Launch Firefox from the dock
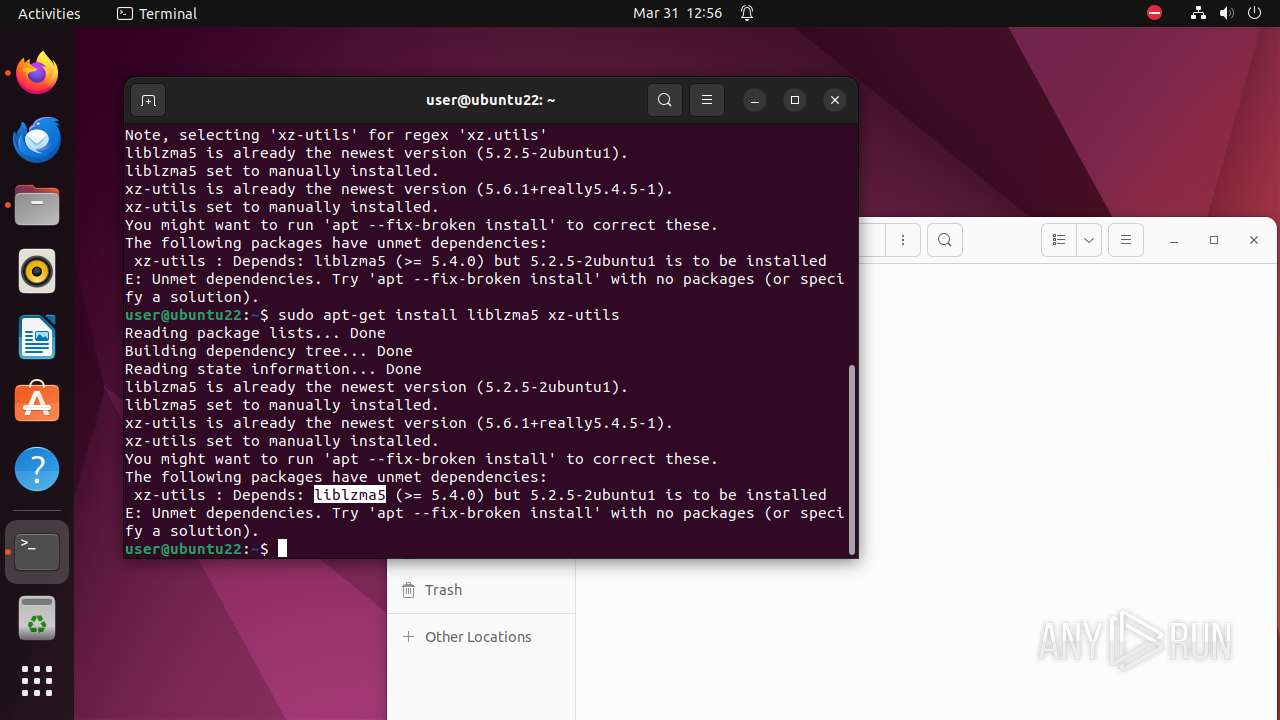 tap(37, 73)
